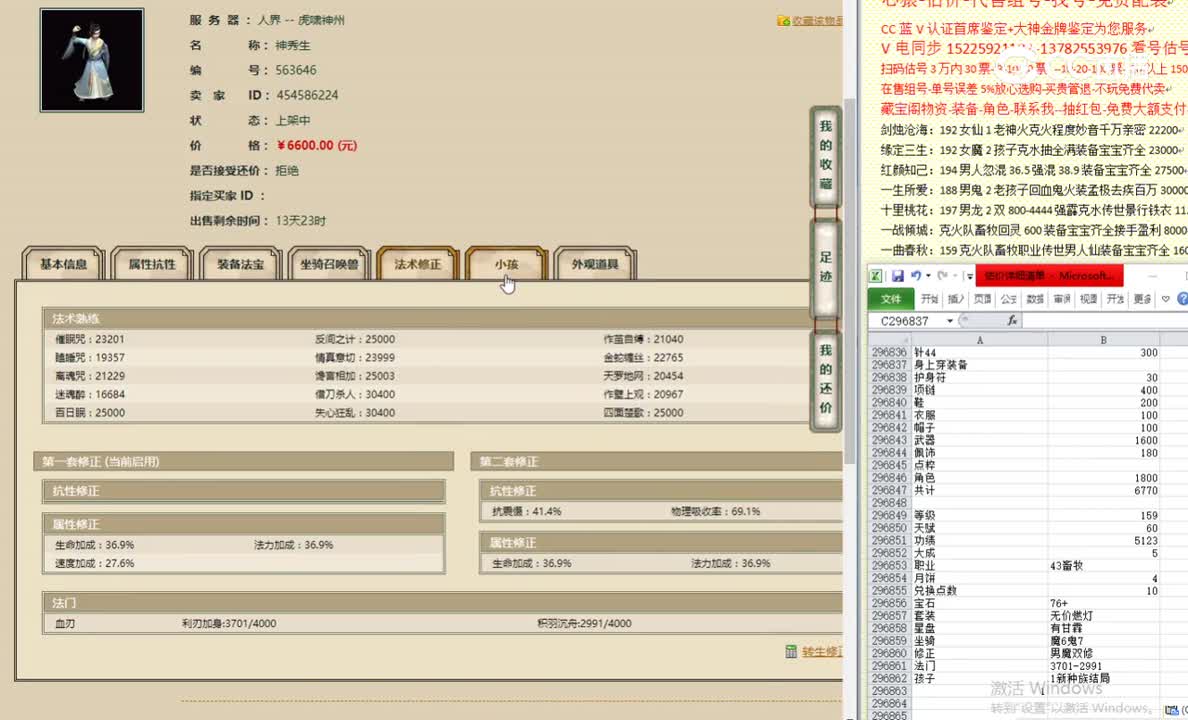
Task: Click the character portrait thumbnail top left
Action: (x=91, y=59)
